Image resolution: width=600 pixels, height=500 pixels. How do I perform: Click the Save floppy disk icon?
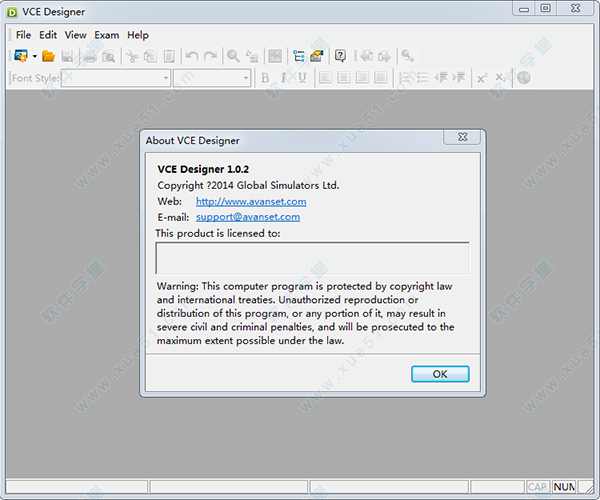67,56
